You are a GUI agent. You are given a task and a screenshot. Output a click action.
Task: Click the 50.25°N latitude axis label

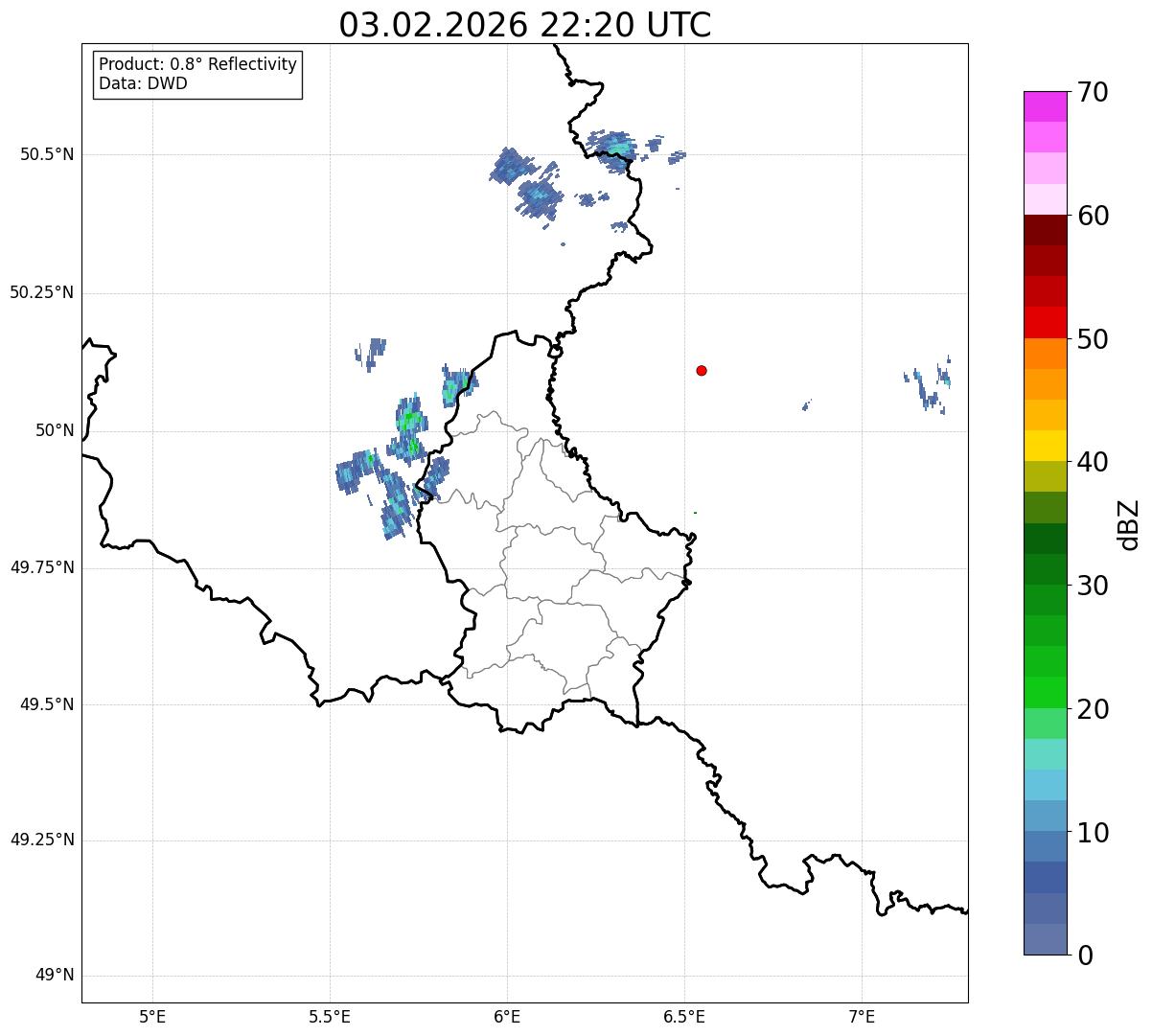point(42,292)
